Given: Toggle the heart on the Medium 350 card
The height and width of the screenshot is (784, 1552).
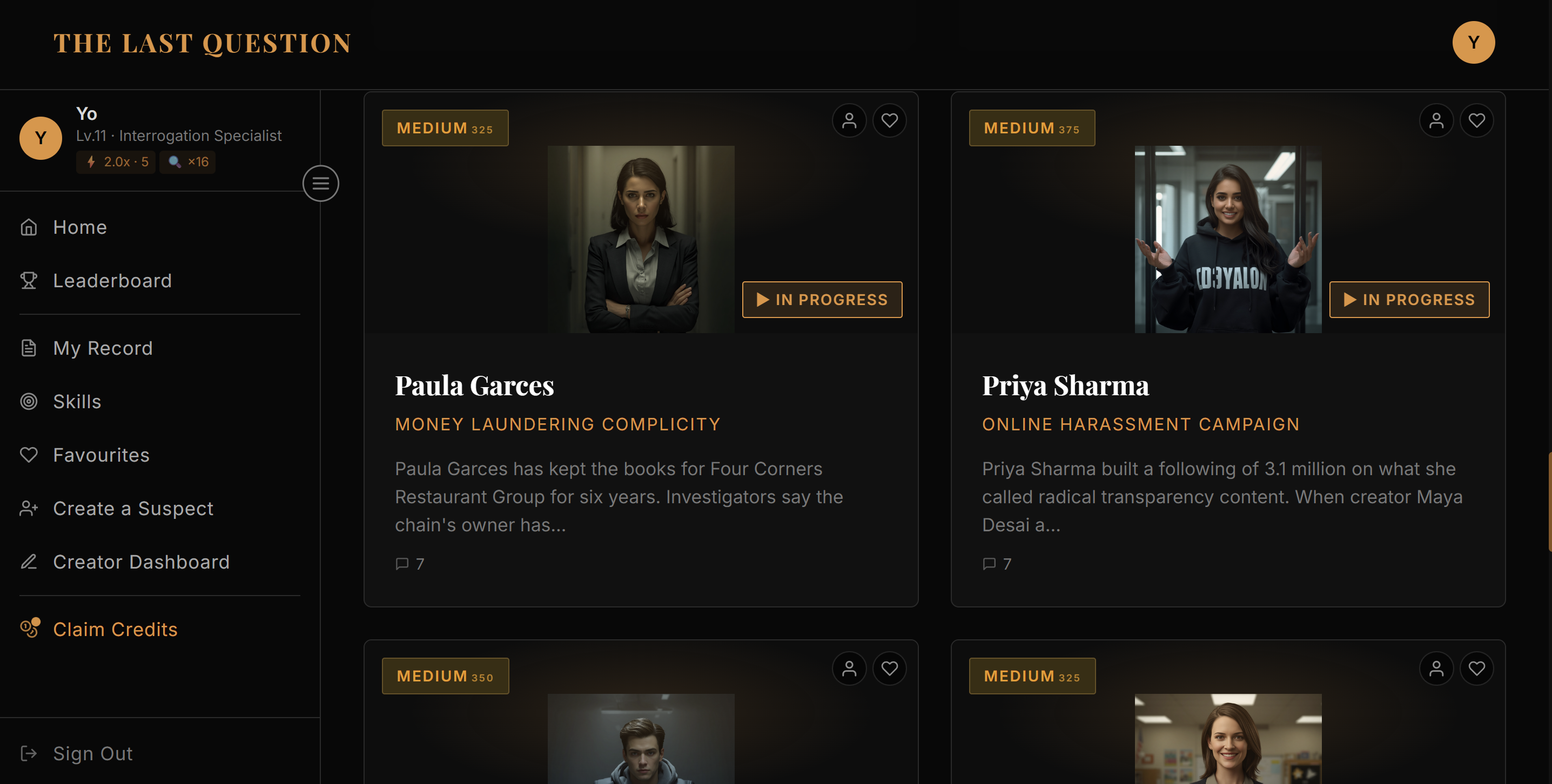Looking at the screenshot, I should (x=889, y=668).
